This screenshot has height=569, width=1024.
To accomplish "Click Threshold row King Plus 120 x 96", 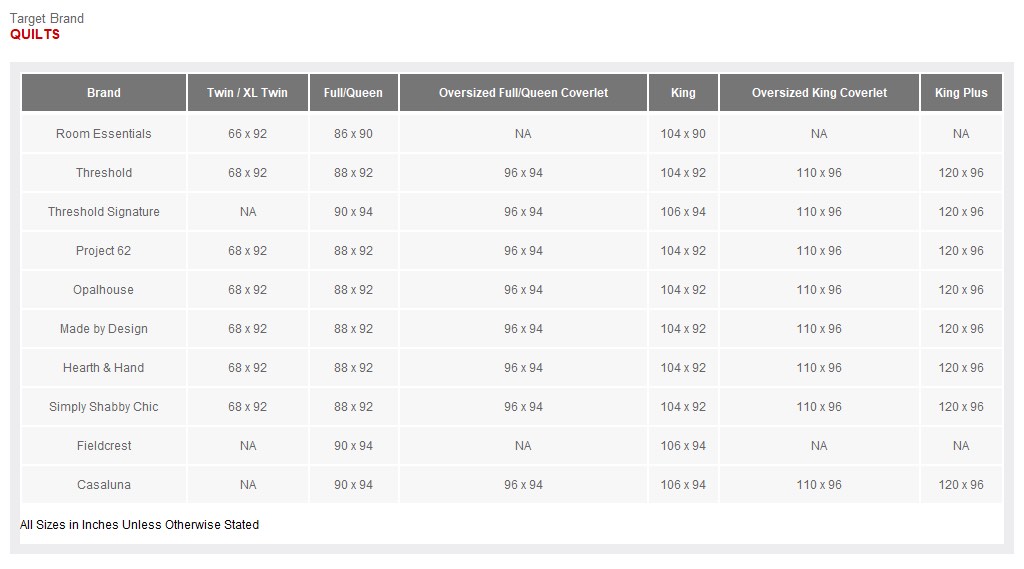I will click(x=961, y=173).
